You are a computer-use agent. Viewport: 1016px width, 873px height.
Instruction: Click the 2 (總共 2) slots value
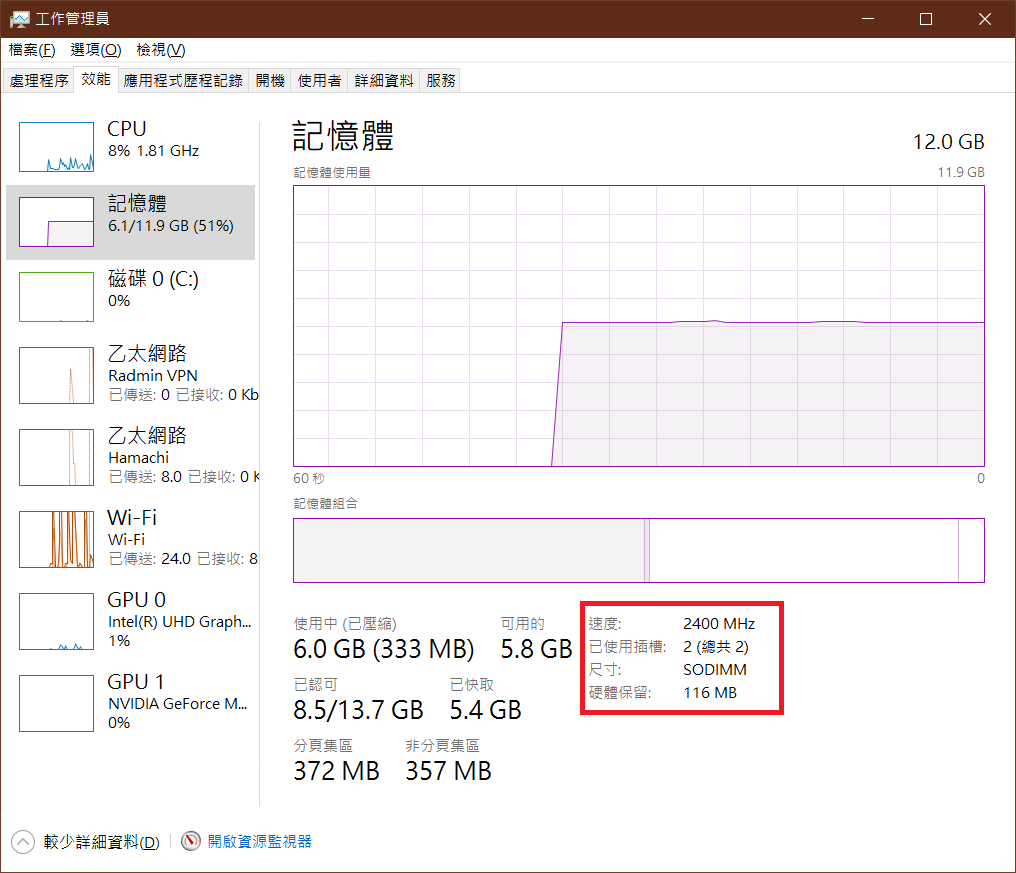[716, 647]
